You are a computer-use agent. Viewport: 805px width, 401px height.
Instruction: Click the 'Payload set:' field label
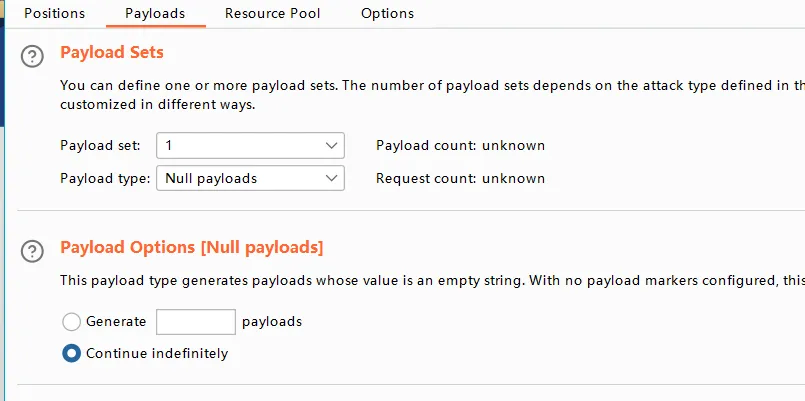(100, 146)
